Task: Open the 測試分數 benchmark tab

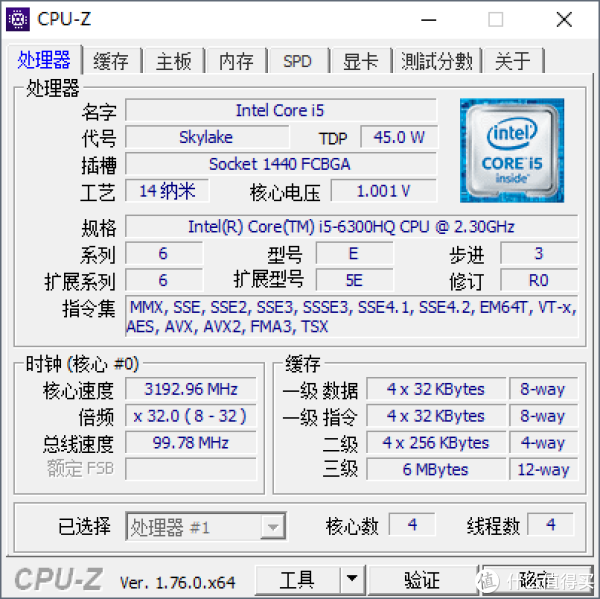Action: pos(437,61)
